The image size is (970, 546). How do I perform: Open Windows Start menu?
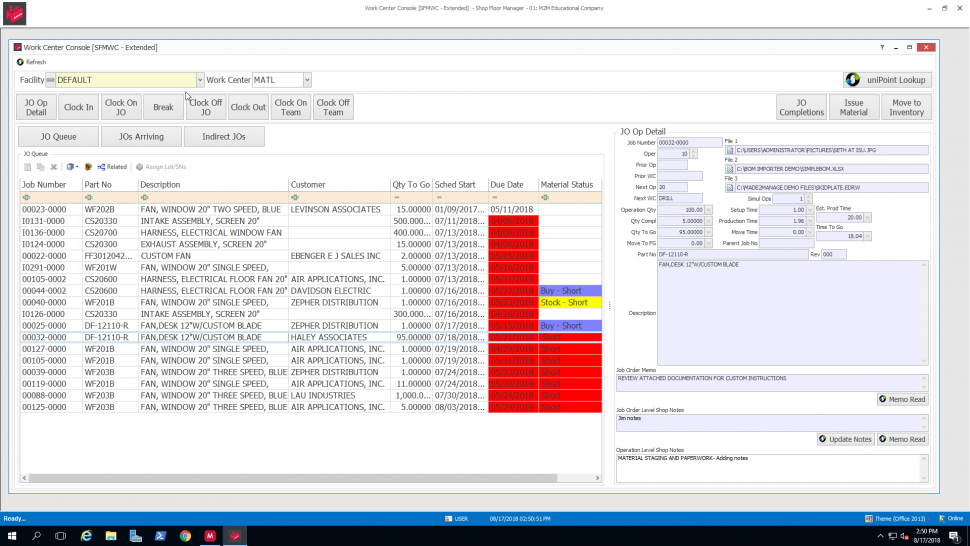click(12, 536)
